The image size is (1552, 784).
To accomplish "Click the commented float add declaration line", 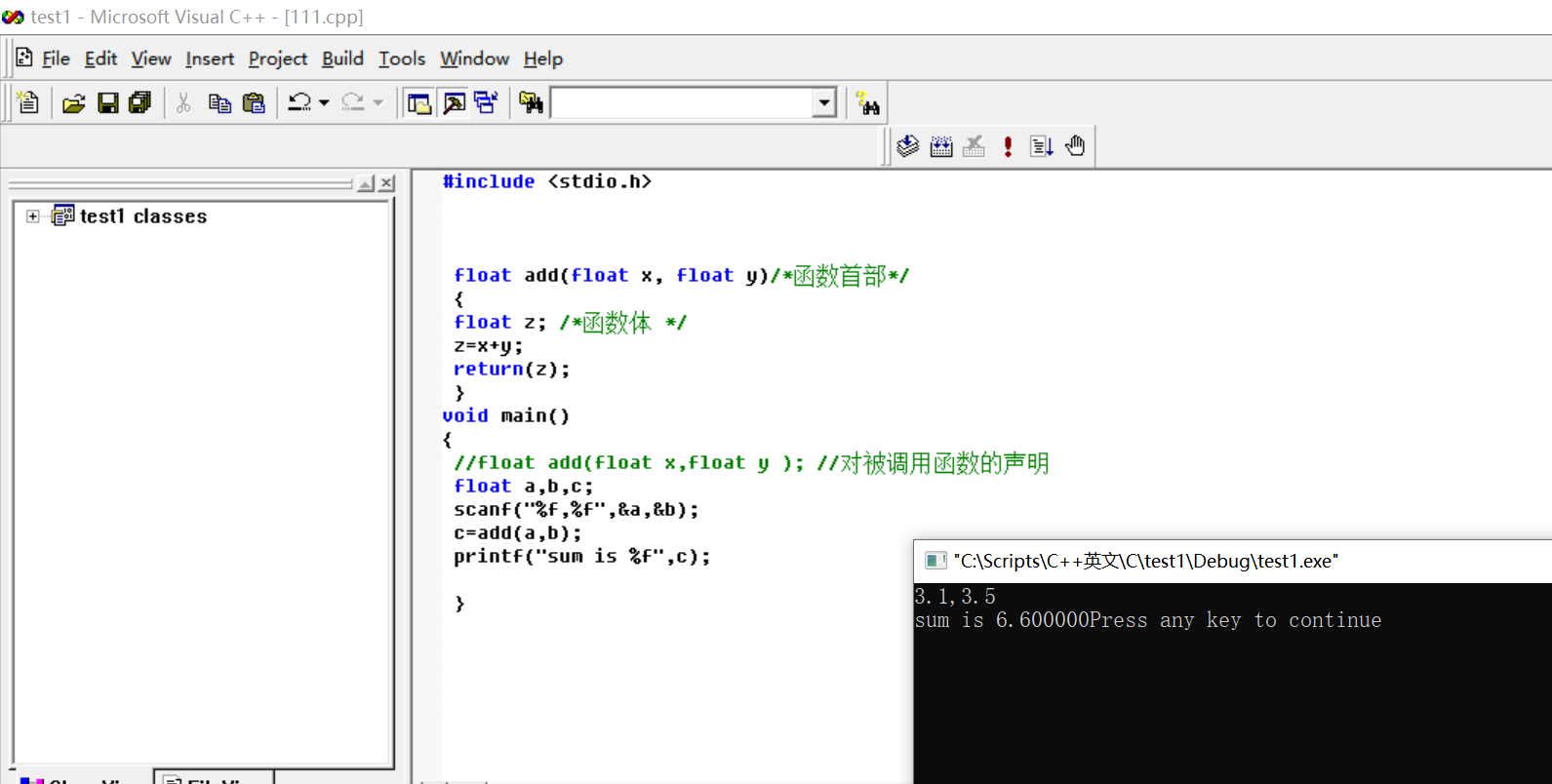I will tap(751, 463).
